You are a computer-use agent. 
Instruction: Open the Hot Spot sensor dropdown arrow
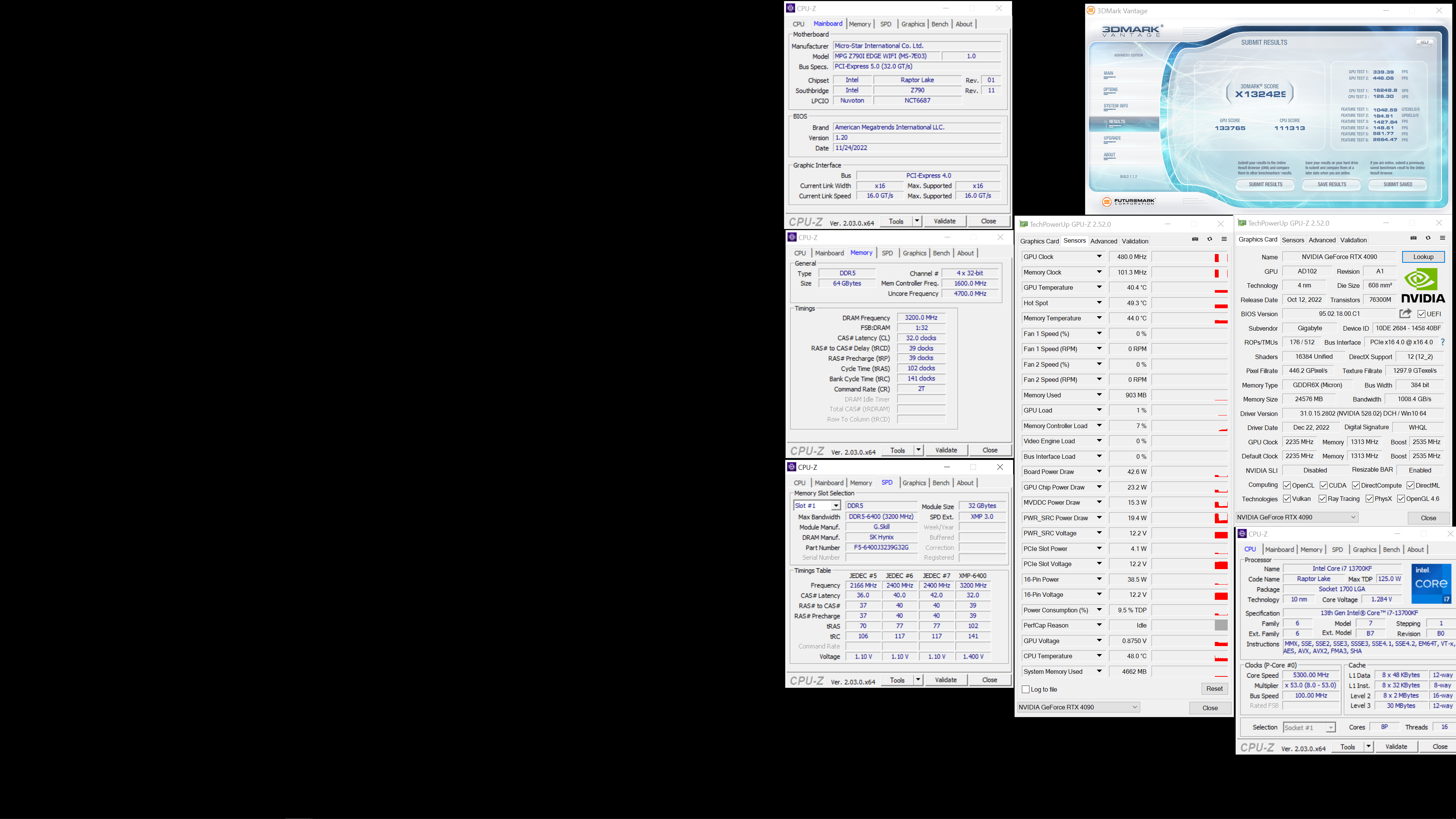click(1099, 303)
